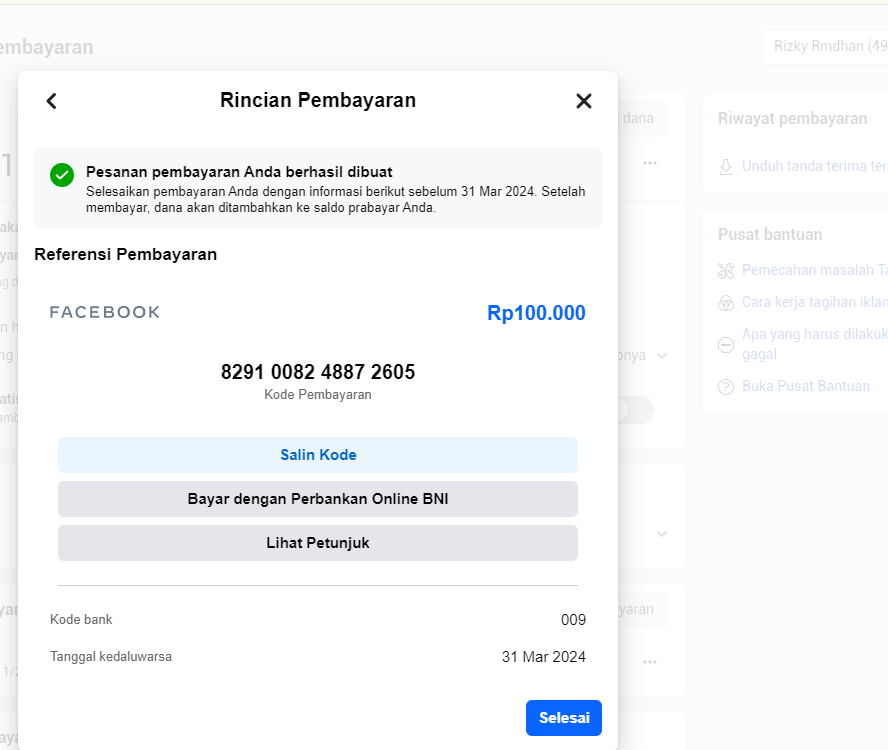This screenshot has height=750, width=888.
Task: Click the Pusat bantuan heading
Action: tap(770, 235)
